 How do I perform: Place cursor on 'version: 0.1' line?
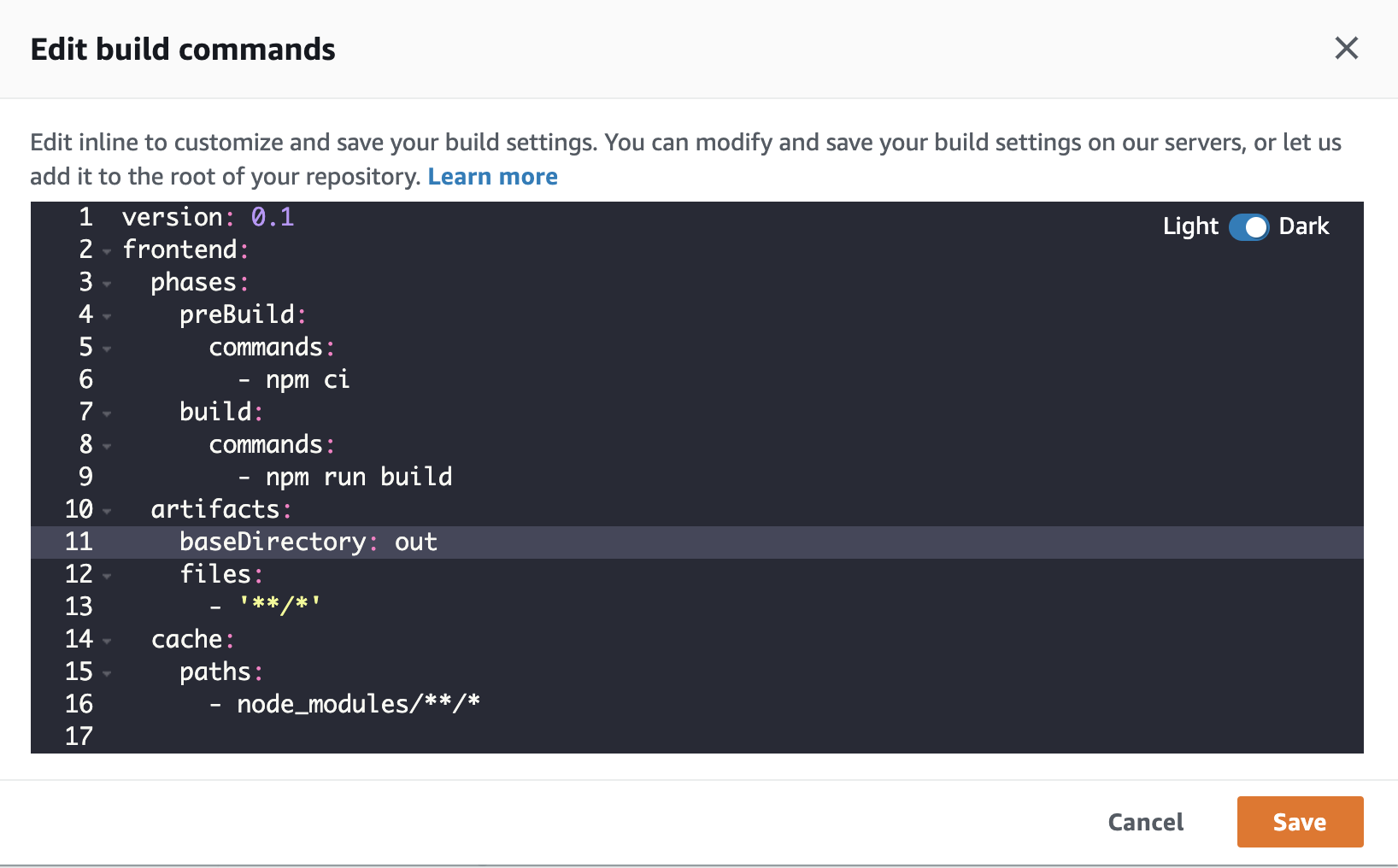(x=209, y=217)
